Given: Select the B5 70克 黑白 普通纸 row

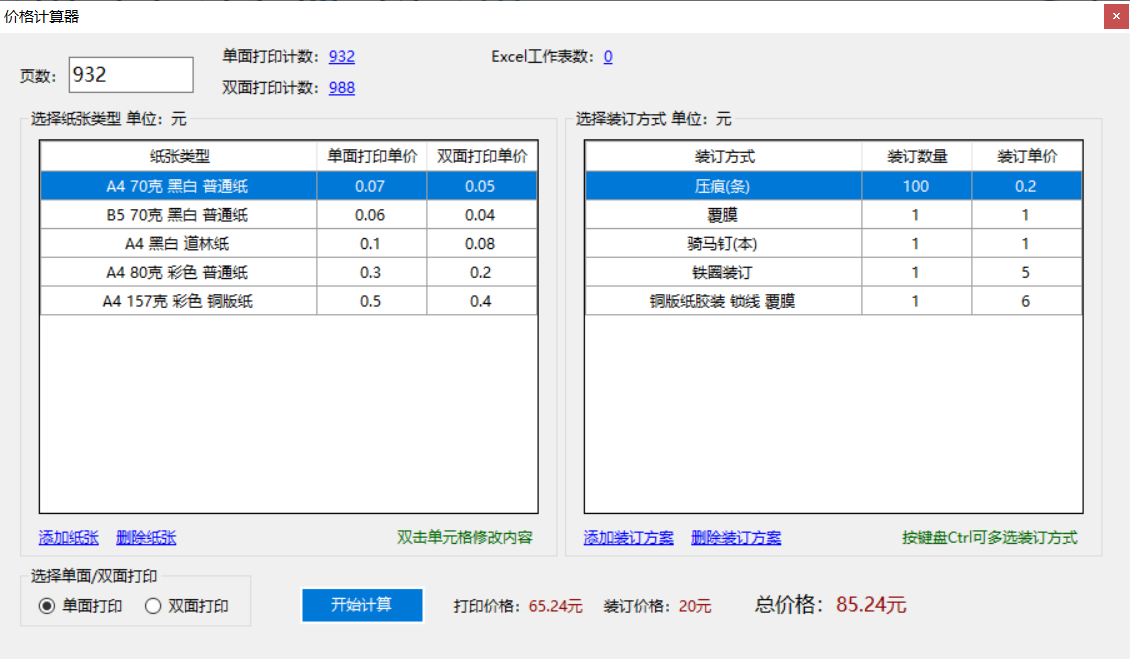Looking at the screenshot, I should (x=289, y=215).
